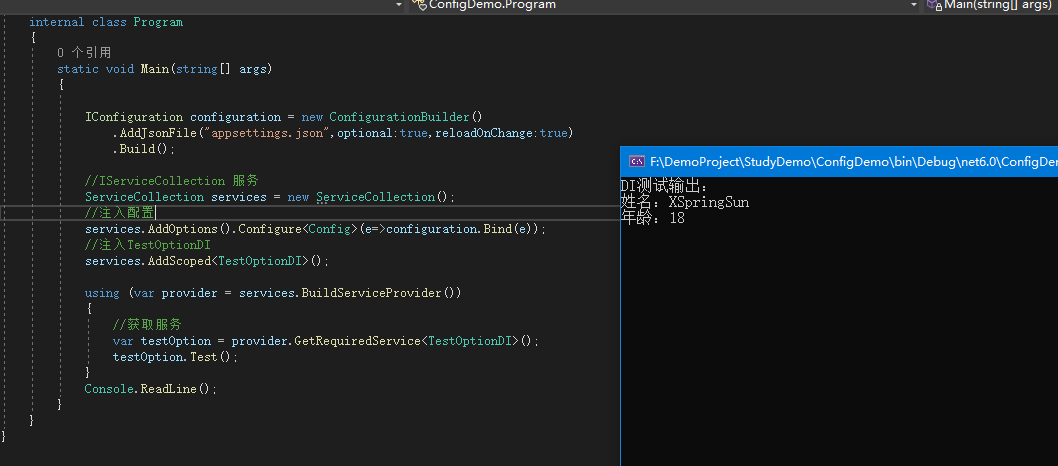Click ConfigurationBuilder in the code editor

click(x=399, y=117)
